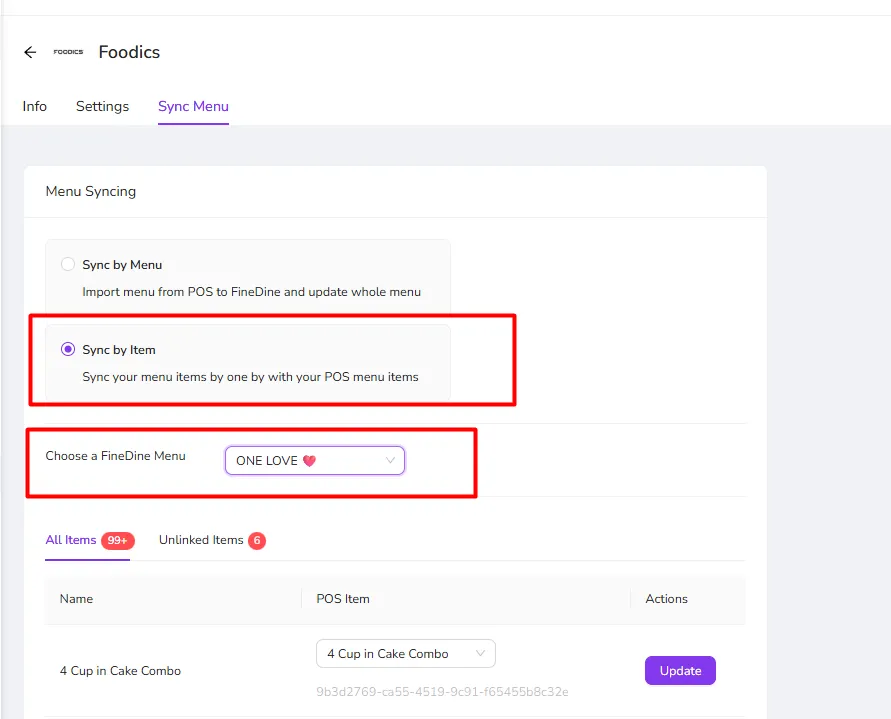Open the Info tab

35,106
